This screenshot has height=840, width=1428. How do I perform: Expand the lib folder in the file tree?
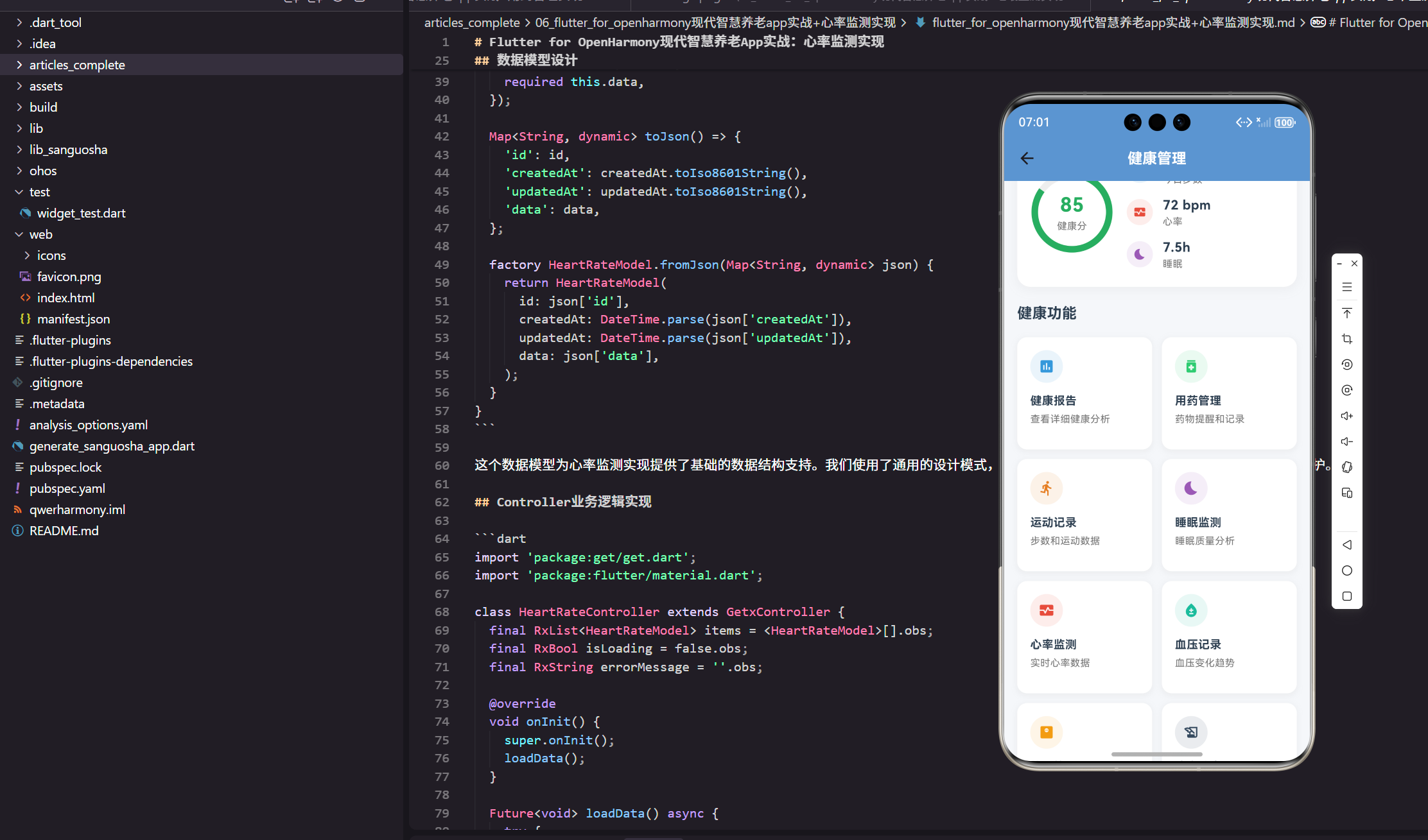pyautogui.click(x=36, y=128)
